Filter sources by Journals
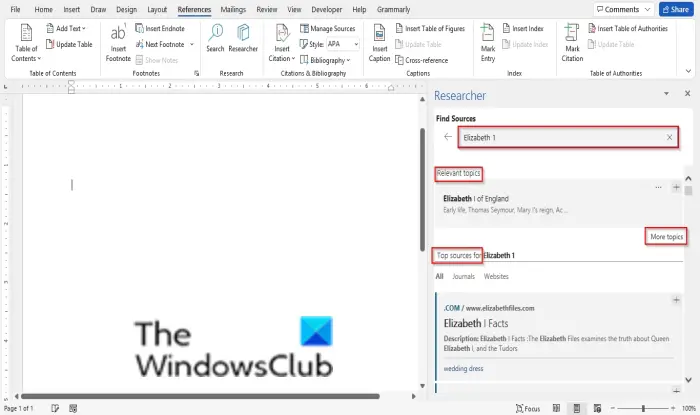The image size is (700, 415). point(463,276)
